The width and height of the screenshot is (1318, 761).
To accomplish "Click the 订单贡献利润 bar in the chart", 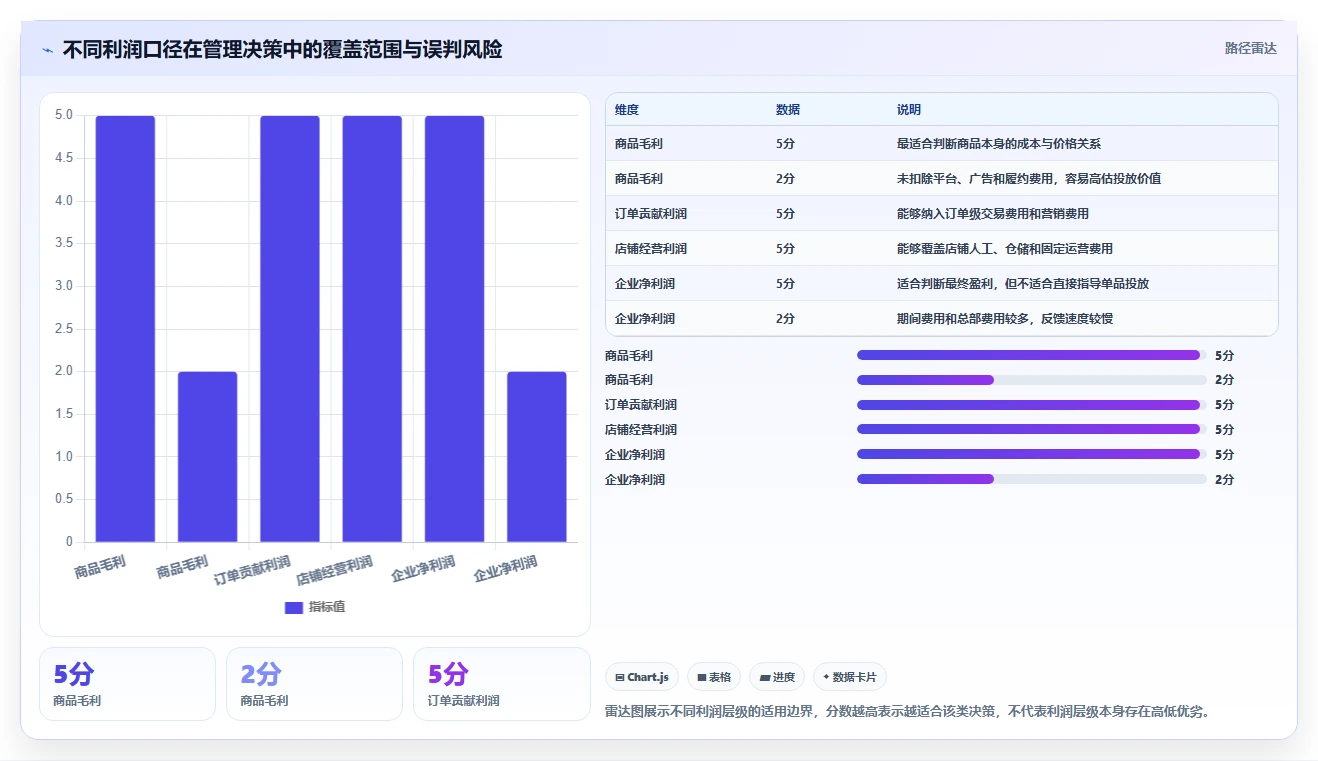I will [290, 329].
